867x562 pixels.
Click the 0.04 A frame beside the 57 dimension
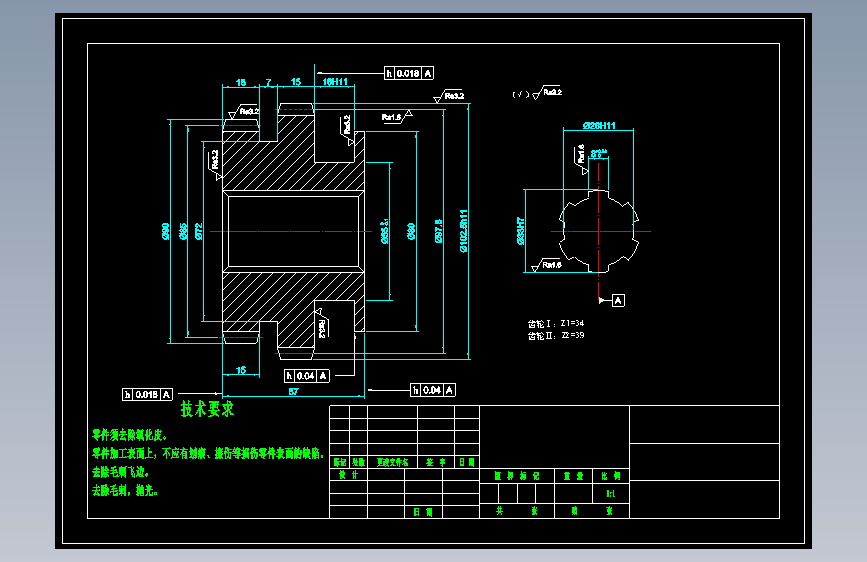[433, 390]
